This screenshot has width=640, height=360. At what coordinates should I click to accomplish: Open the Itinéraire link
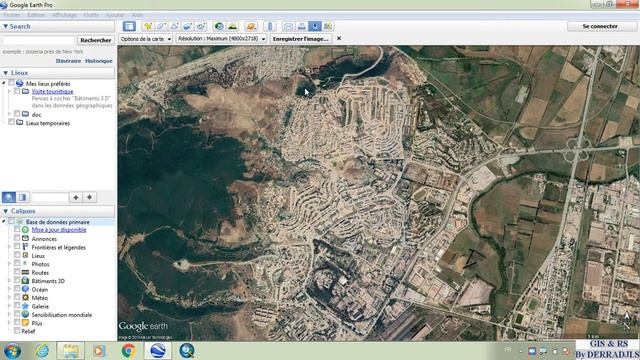[x=68, y=61]
